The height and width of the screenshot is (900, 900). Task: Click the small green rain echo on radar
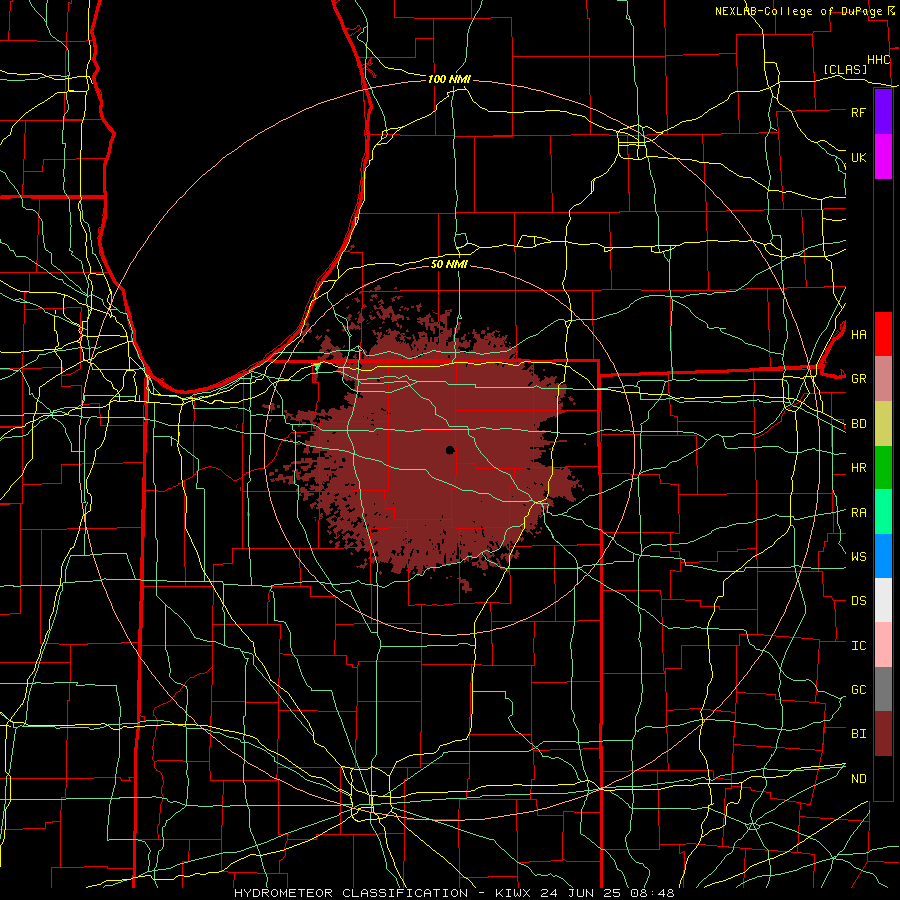(x=316, y=367)
